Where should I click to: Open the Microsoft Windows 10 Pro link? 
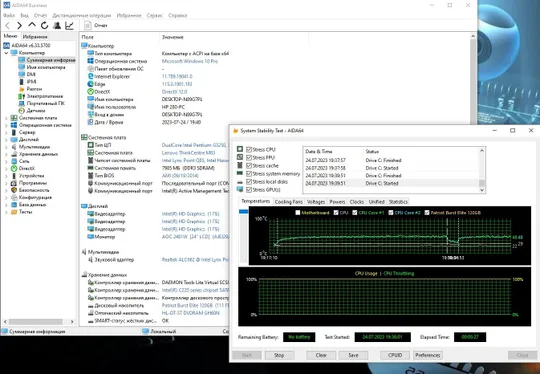(190, 61)
